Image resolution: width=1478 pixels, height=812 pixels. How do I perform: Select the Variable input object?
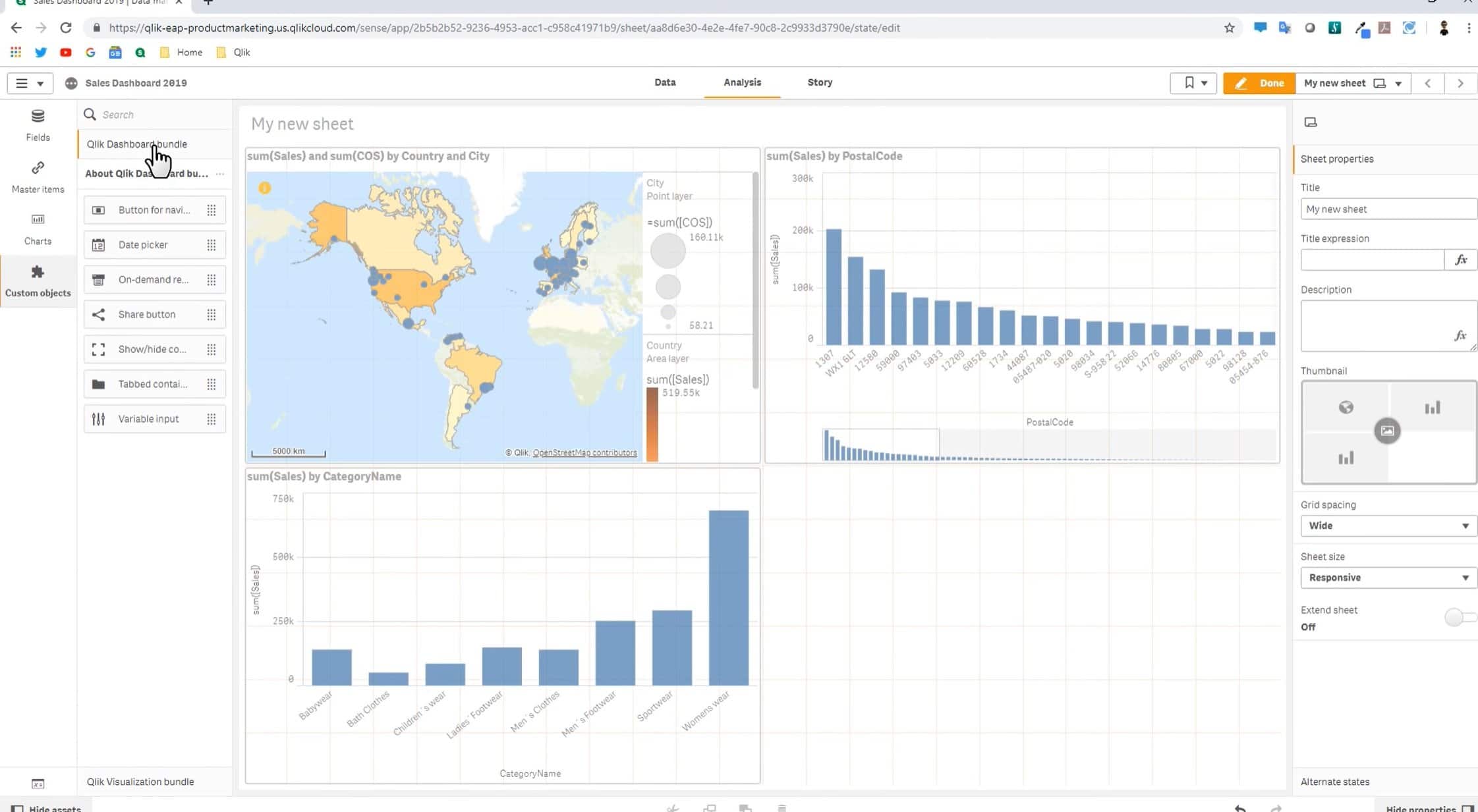(x=155, y=420)
